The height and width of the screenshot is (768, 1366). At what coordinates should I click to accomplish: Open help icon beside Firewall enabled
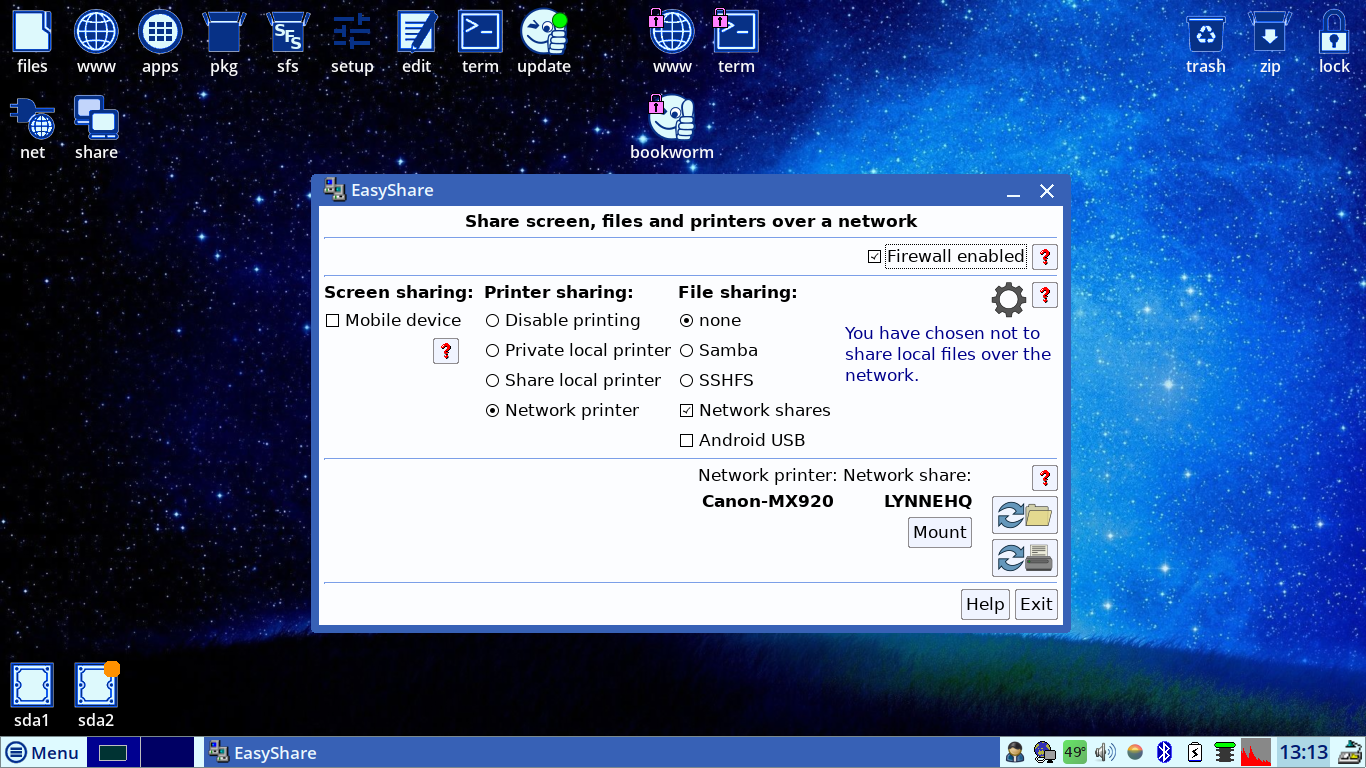[x=1044, y=257]
